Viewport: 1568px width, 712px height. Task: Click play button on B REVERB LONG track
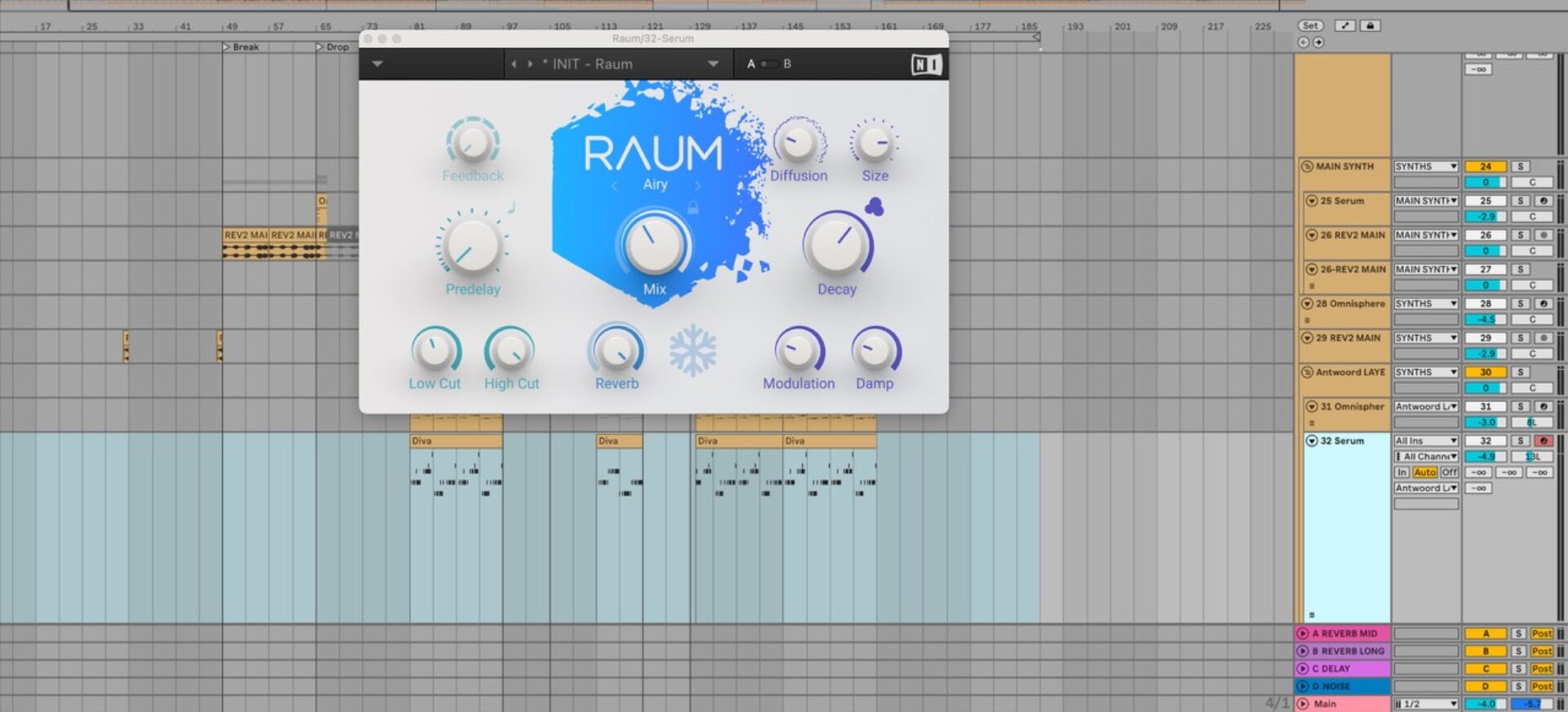(x=1303, y=651)
